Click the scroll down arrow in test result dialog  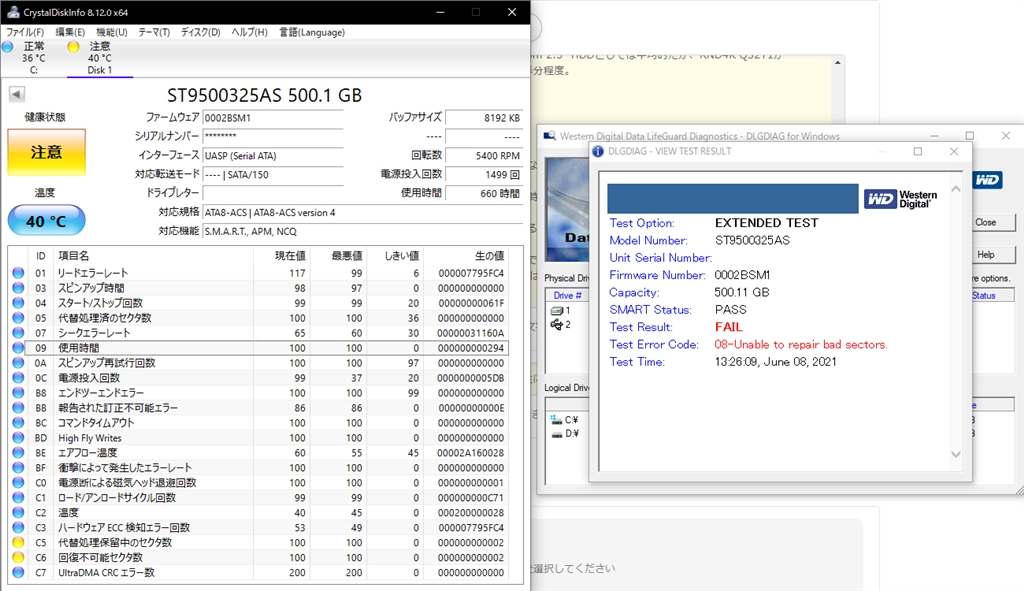click(x=955, y=455)
